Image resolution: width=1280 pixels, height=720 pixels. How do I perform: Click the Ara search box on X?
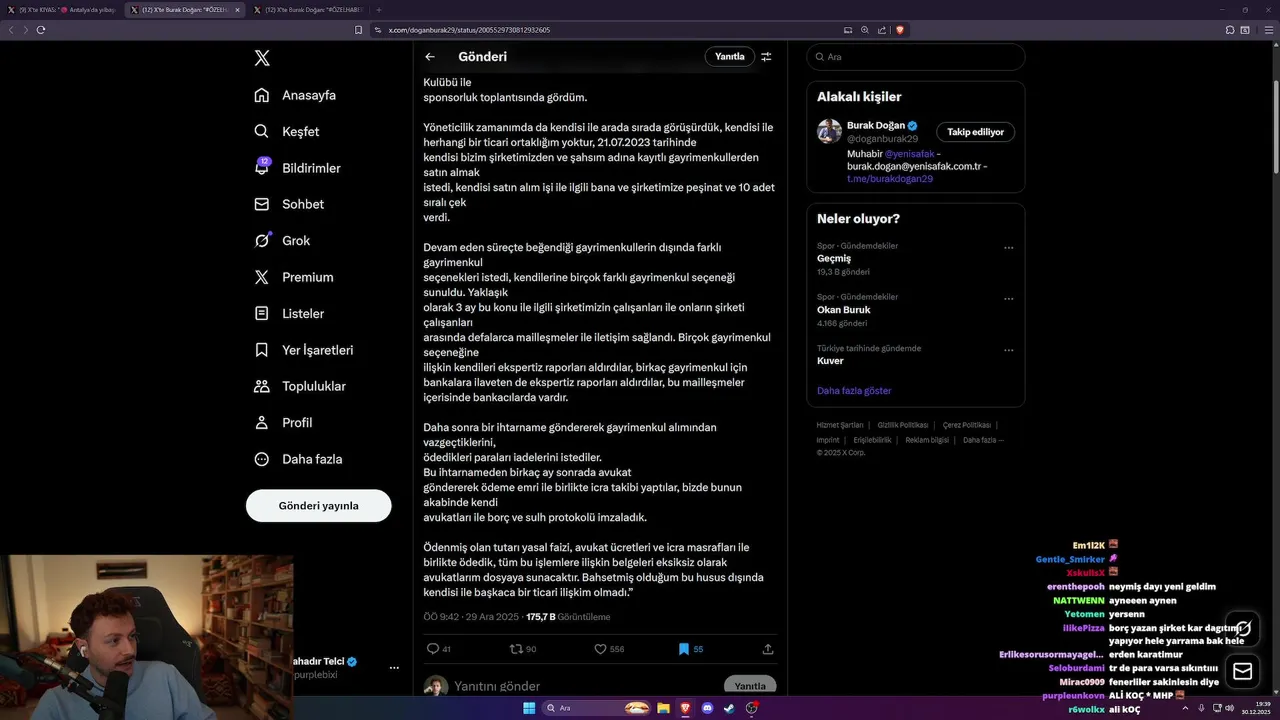coord(916,57)
